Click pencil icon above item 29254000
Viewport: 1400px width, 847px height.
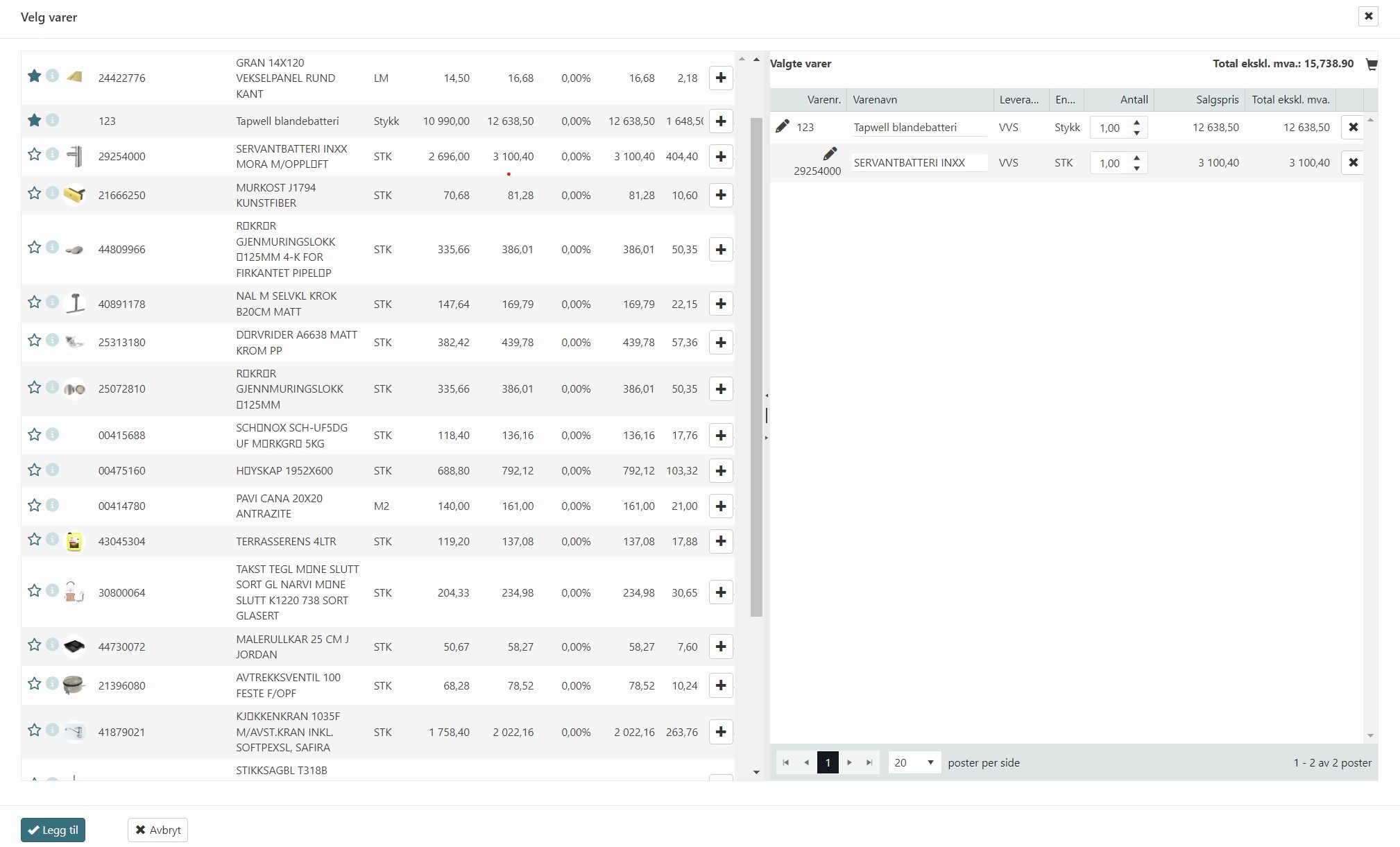(x=830, y=153)
